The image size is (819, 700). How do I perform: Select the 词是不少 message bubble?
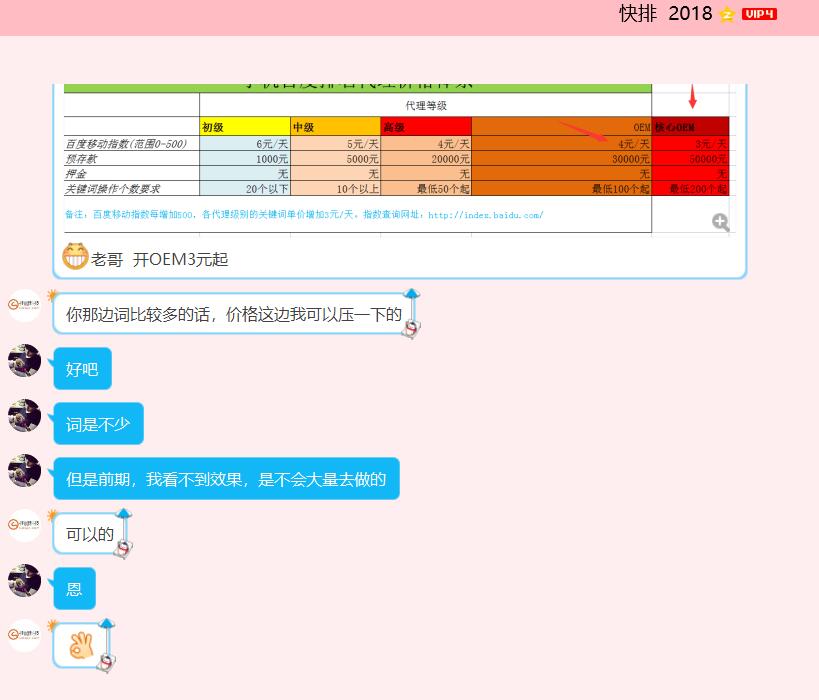[98, 424]
